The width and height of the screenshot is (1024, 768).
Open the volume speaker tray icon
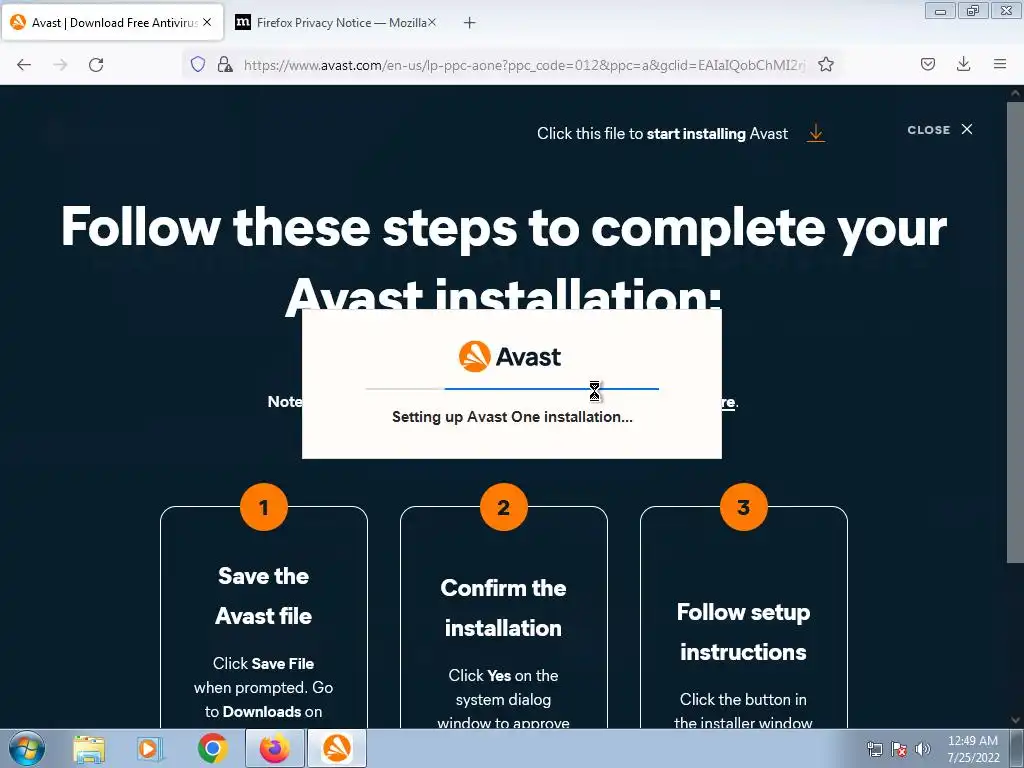[x=923, y=749]
